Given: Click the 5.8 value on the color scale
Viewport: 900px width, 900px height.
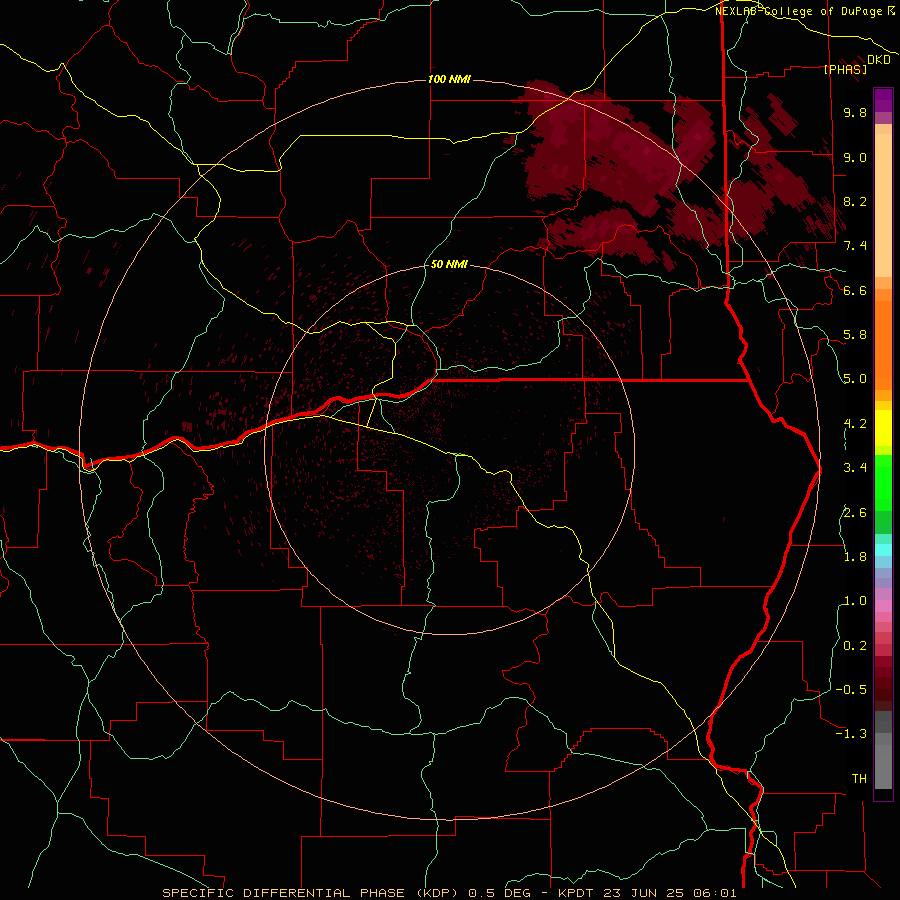Looking at the screenshot, I should coord(855,335).
